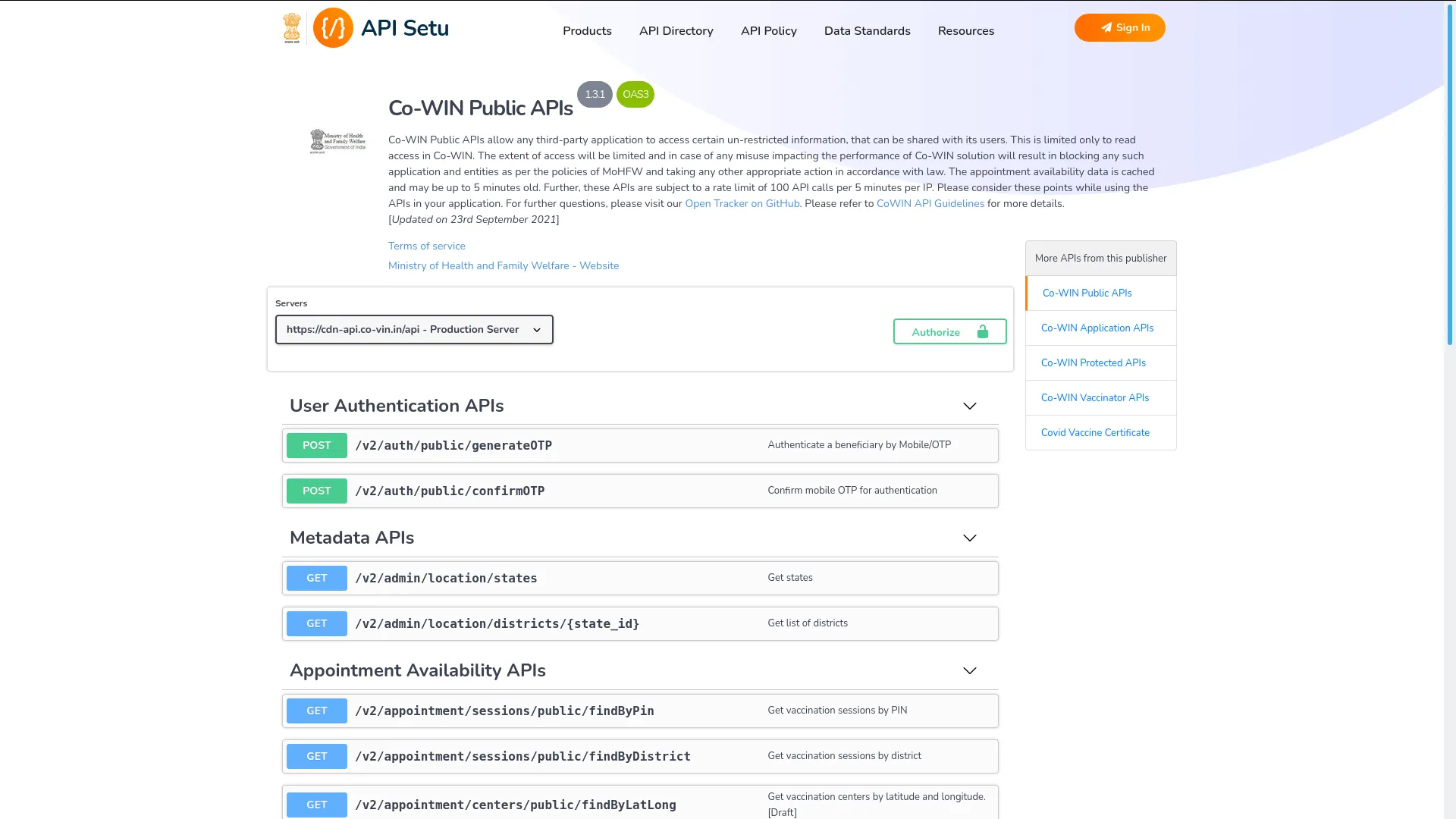Viewport: 1456px width, 819px height.
Task: Click the User Authentication APIs heading
Action: point(397,406)
